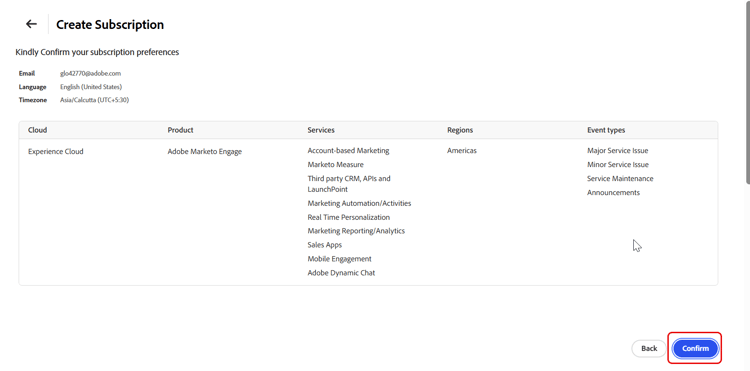
Task: Click Real Time Personalization service
Action: (349, 217)
